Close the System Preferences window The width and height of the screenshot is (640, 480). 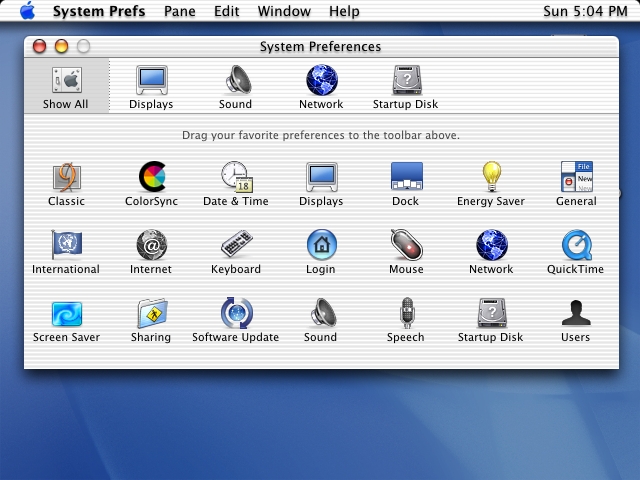coord(40,46)
